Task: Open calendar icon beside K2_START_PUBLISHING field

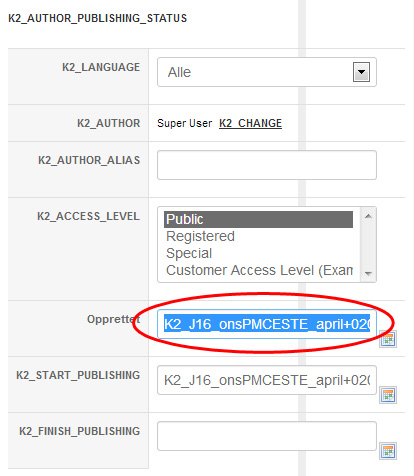Action: 388,395
